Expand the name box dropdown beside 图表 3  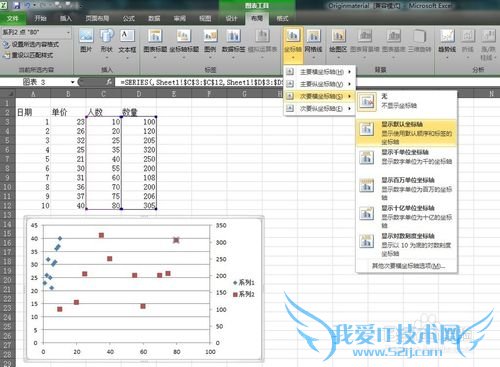pyautogui.click(x=72, y=82)
